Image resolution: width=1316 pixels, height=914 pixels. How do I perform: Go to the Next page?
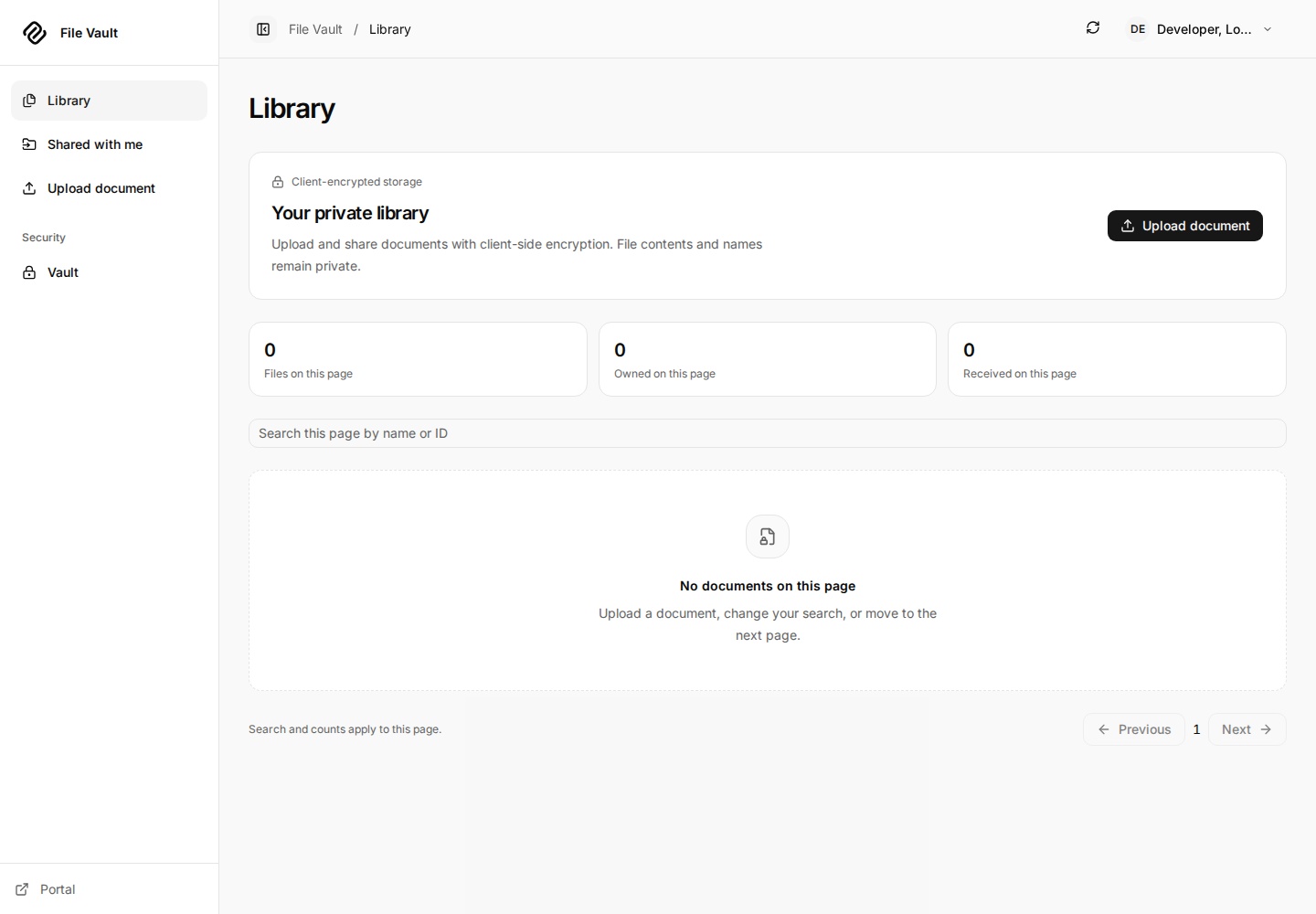[1247, 729]
